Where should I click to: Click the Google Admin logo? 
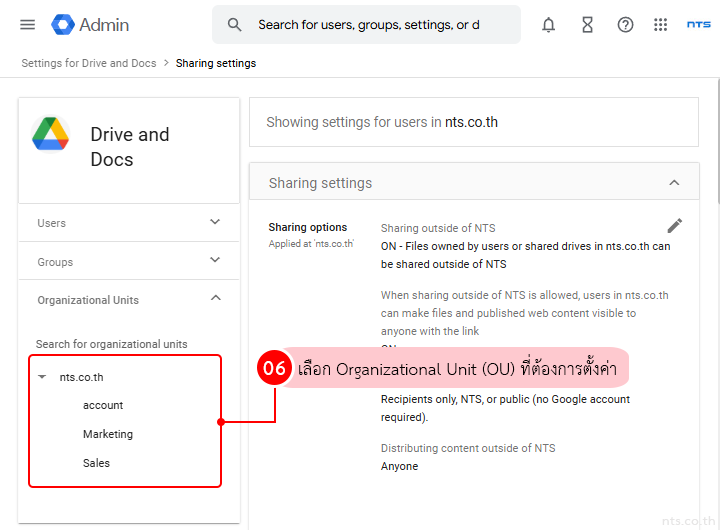pos(64,25)
